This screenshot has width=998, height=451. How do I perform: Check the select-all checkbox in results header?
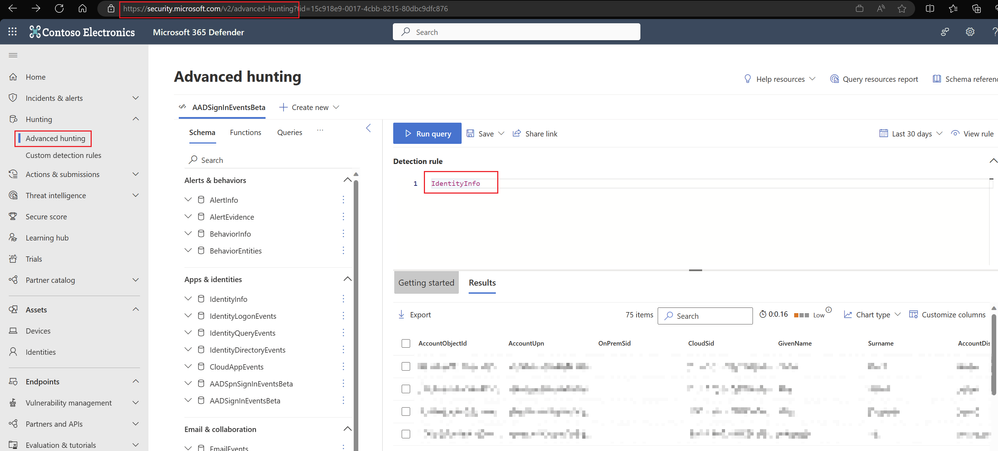point(405,343)
